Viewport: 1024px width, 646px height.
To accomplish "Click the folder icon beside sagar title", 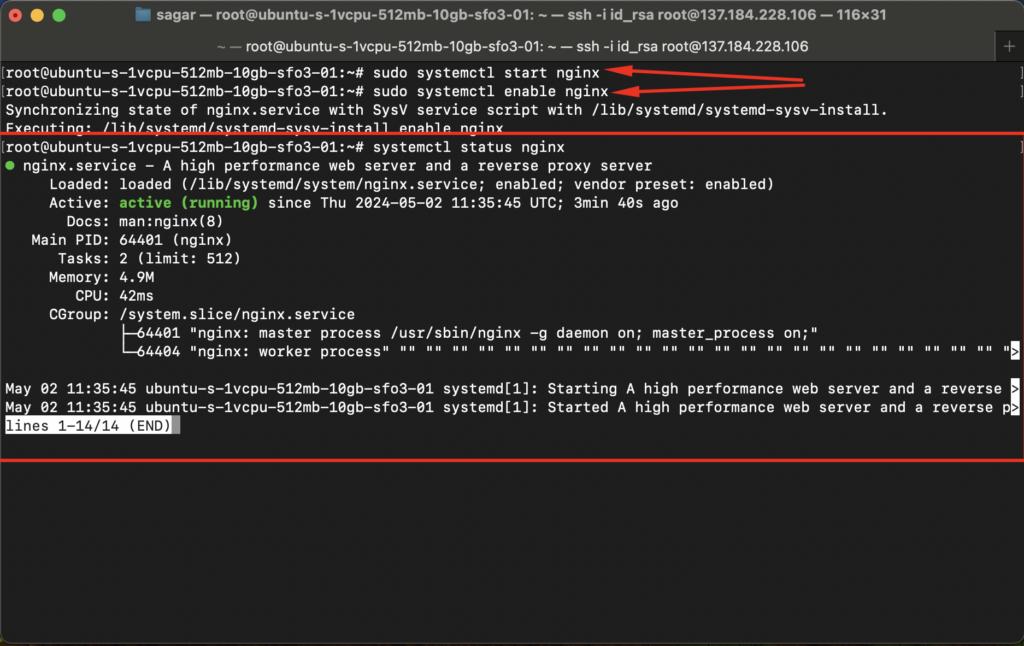I will [143, 14].
